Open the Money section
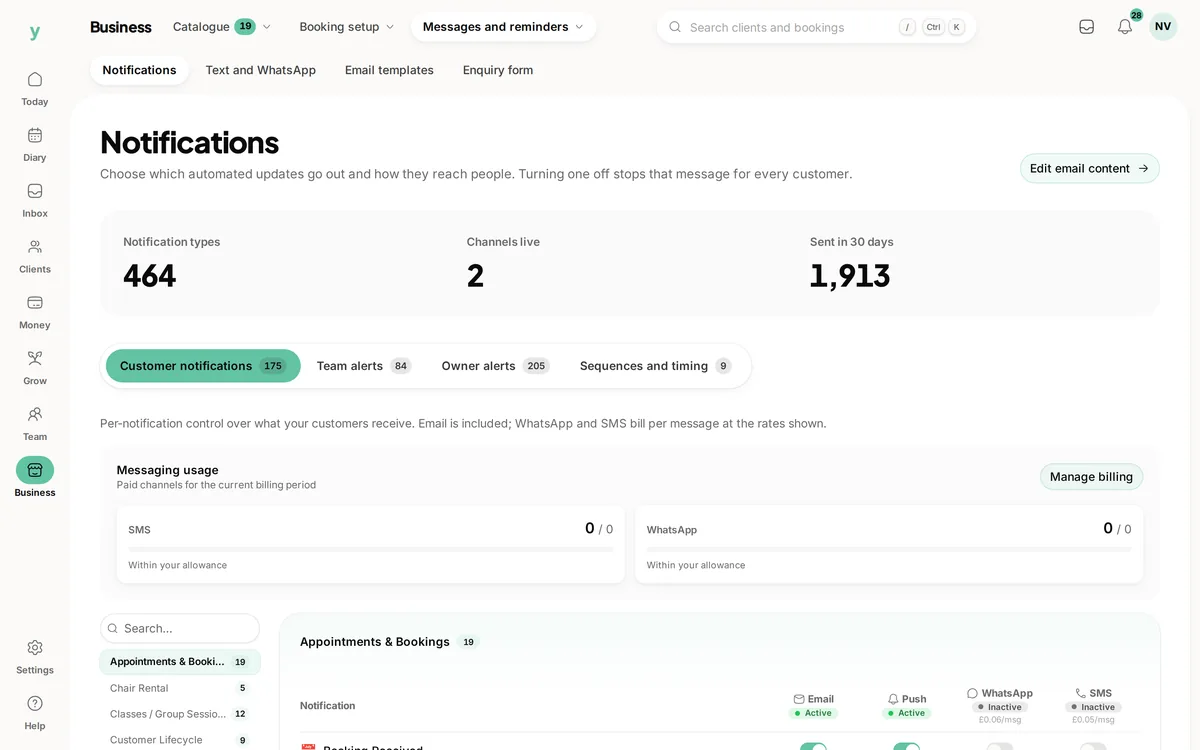The image size is (1200, 750). click(x=35, y=312)
